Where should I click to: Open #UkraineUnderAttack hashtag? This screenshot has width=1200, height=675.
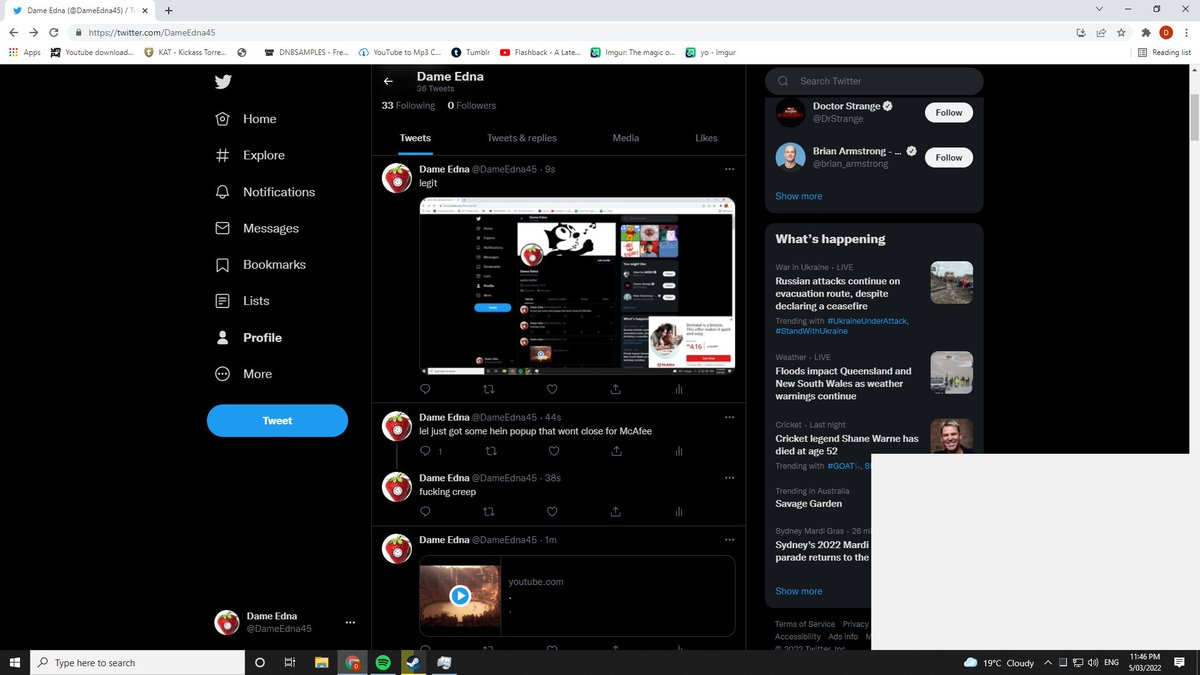point(867,320)
